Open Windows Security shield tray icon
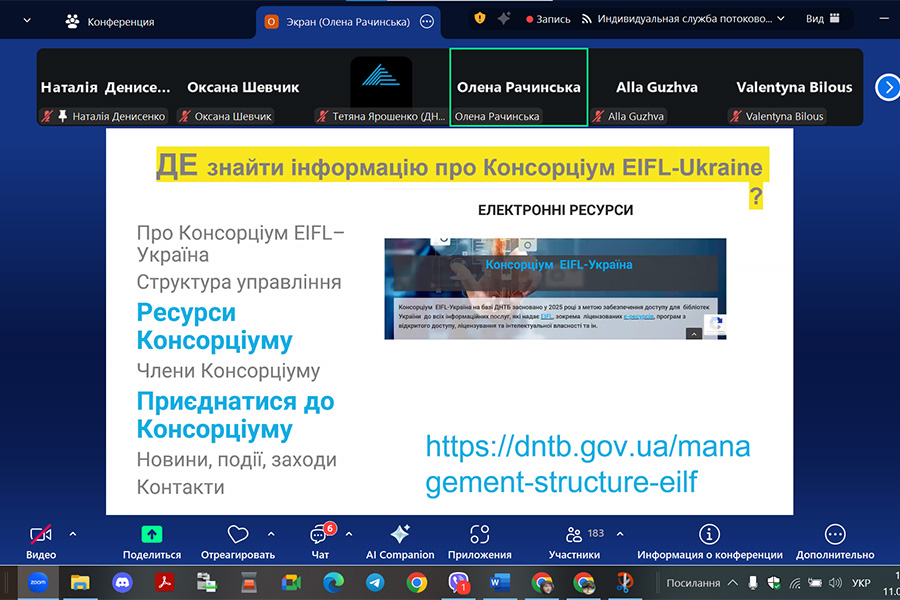Image resolution: width=900 pixels, height=600 pixels. pyautogui.click(x=774, y=583)
